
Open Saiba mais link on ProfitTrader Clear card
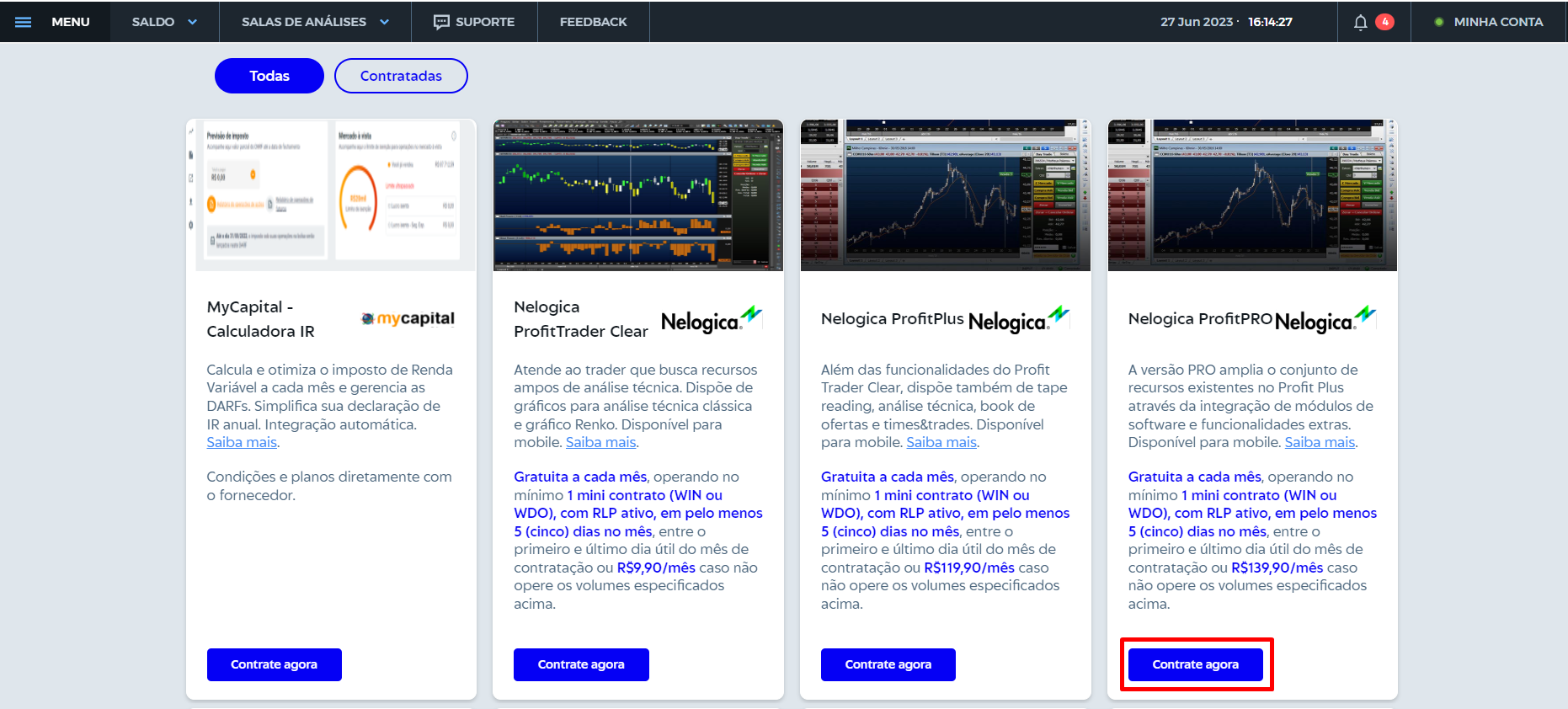click(x=601, y=442)
